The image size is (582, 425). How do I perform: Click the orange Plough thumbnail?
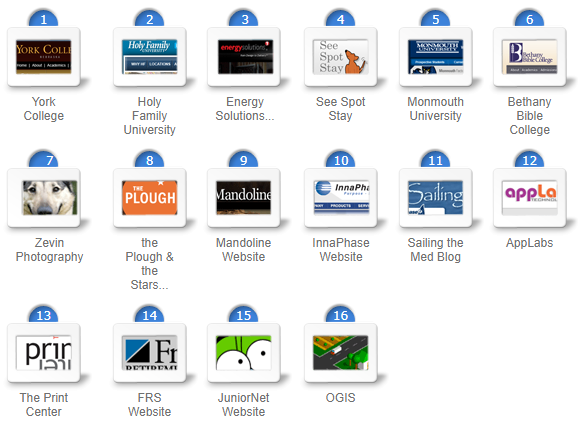click(x=150, y=198)
